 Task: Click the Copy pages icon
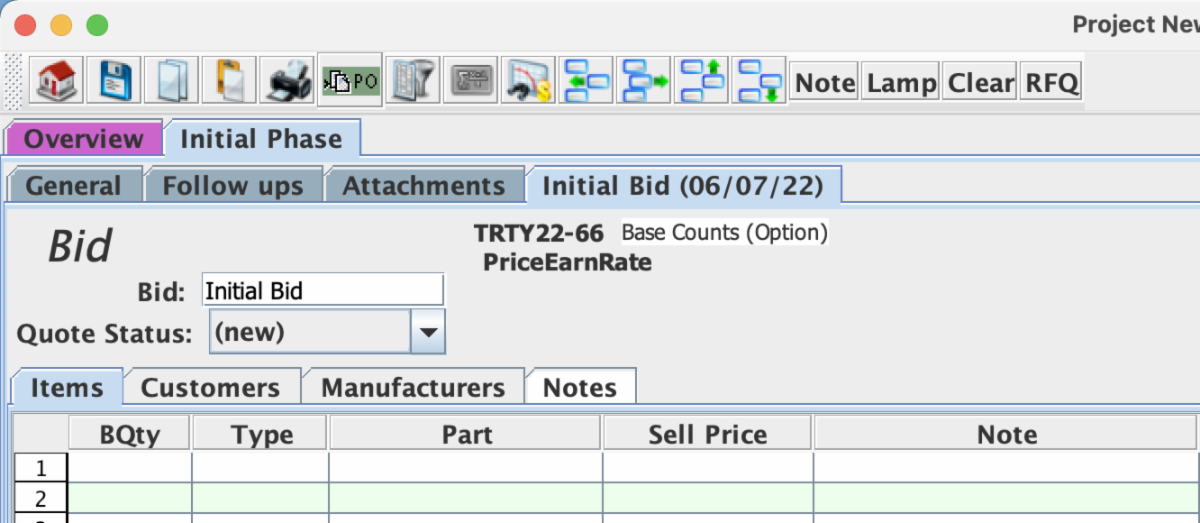171,81
